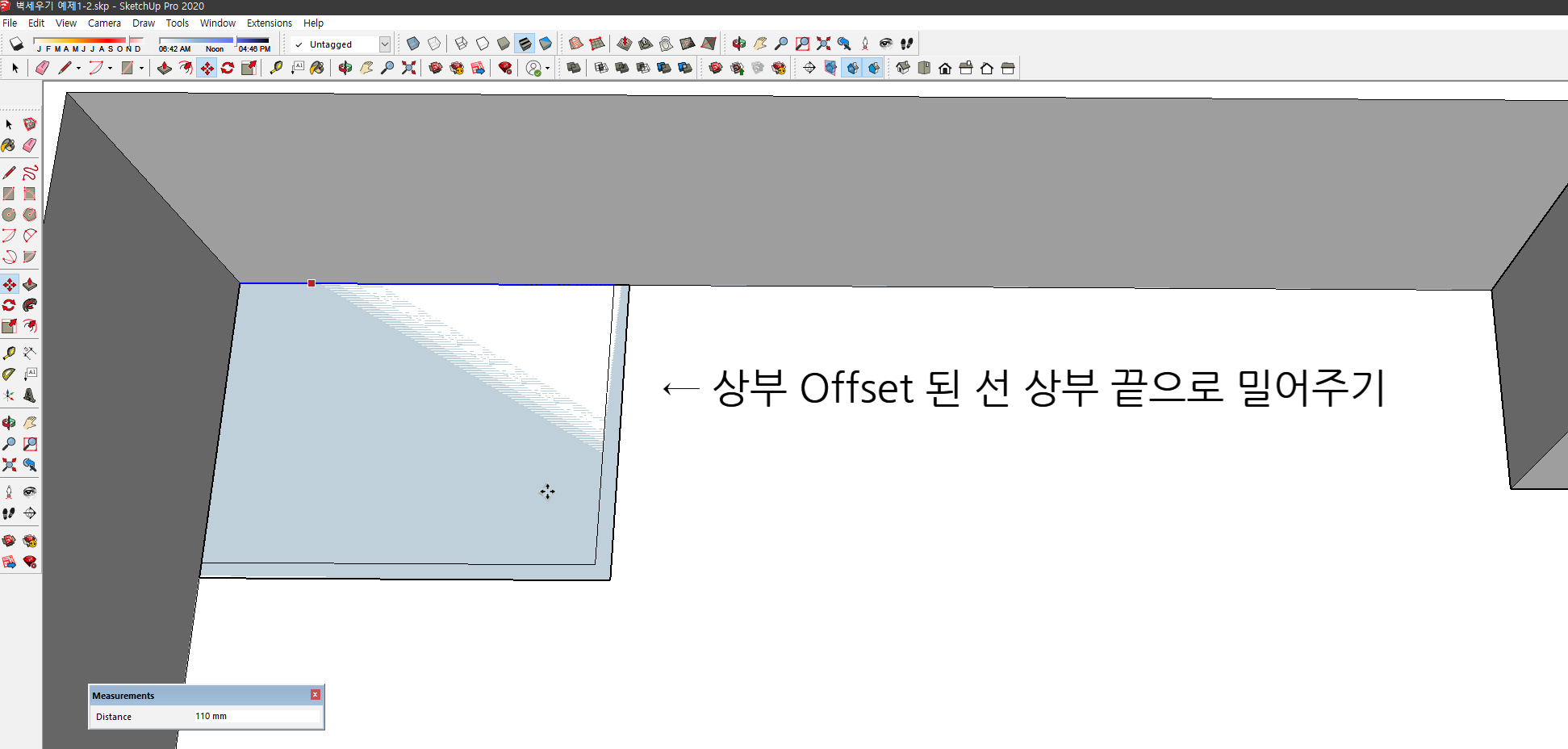Activate the Orbit tool
The image size is (1568, 749).
coord(10,421)
